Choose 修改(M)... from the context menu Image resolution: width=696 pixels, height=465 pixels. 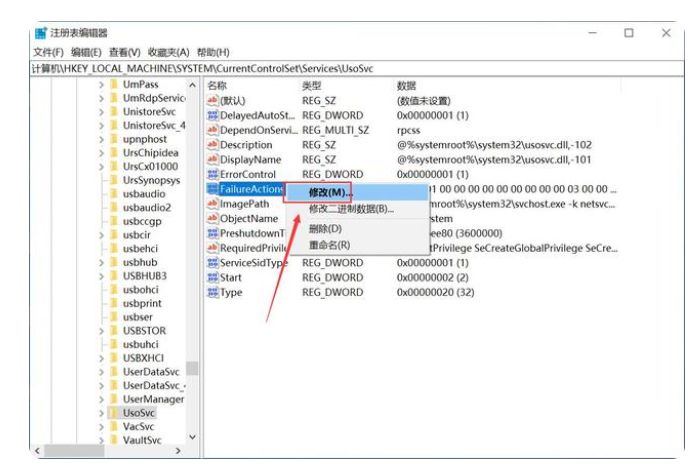click(330, 191)
